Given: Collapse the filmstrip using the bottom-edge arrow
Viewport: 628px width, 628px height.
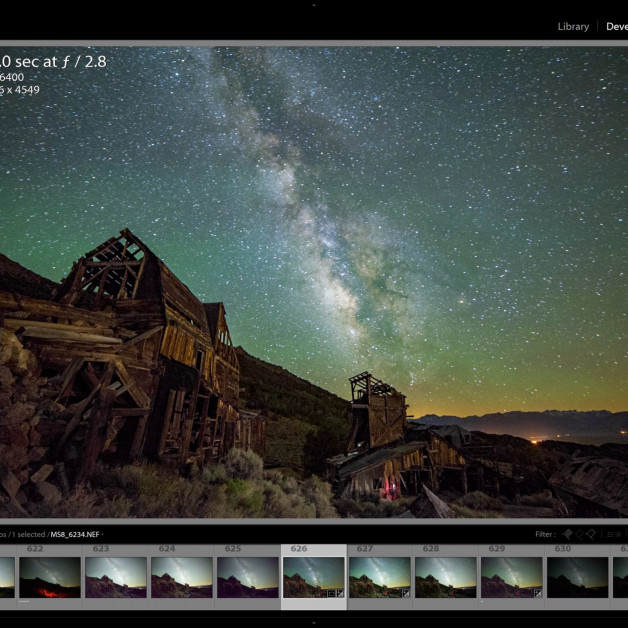Looking at the screenshot, I should click(314, 623).
